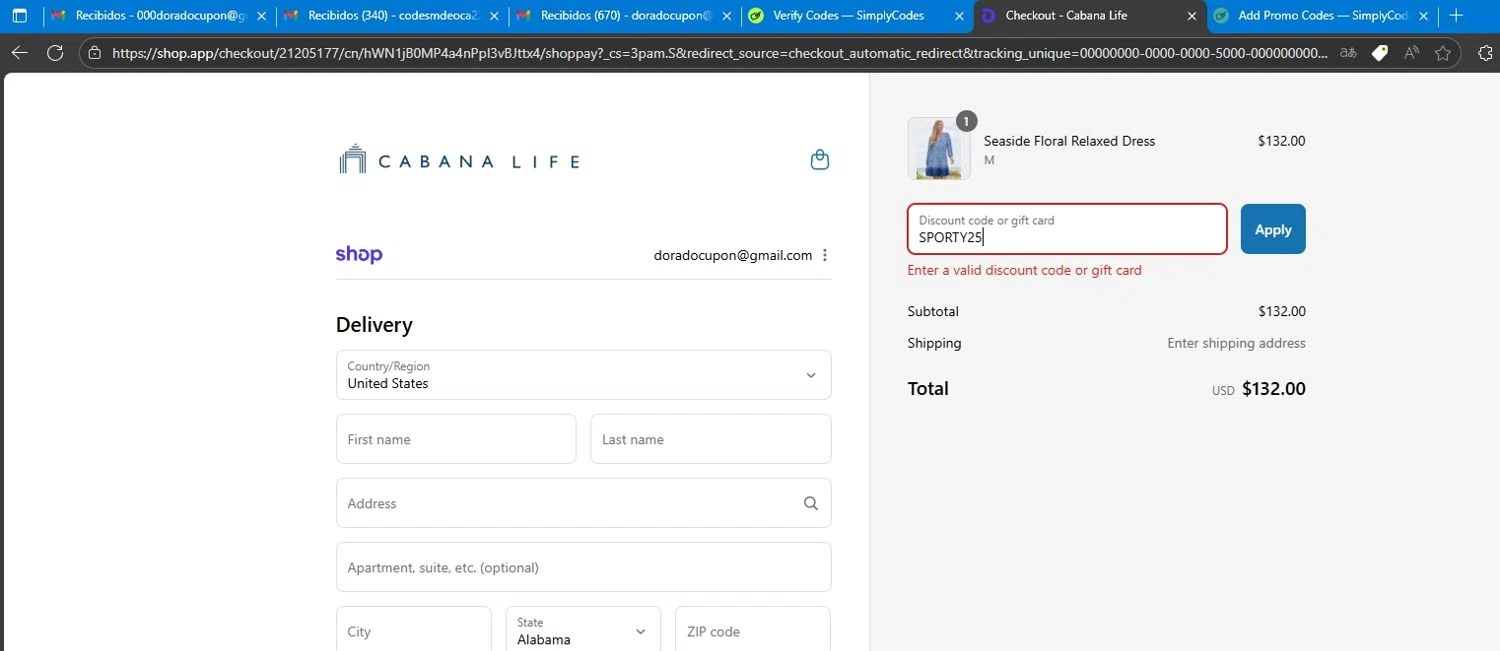Open the browser translate icon
Viewport: 1500px width, 651px height.
pyautogui.click(x=1349, y=53)
